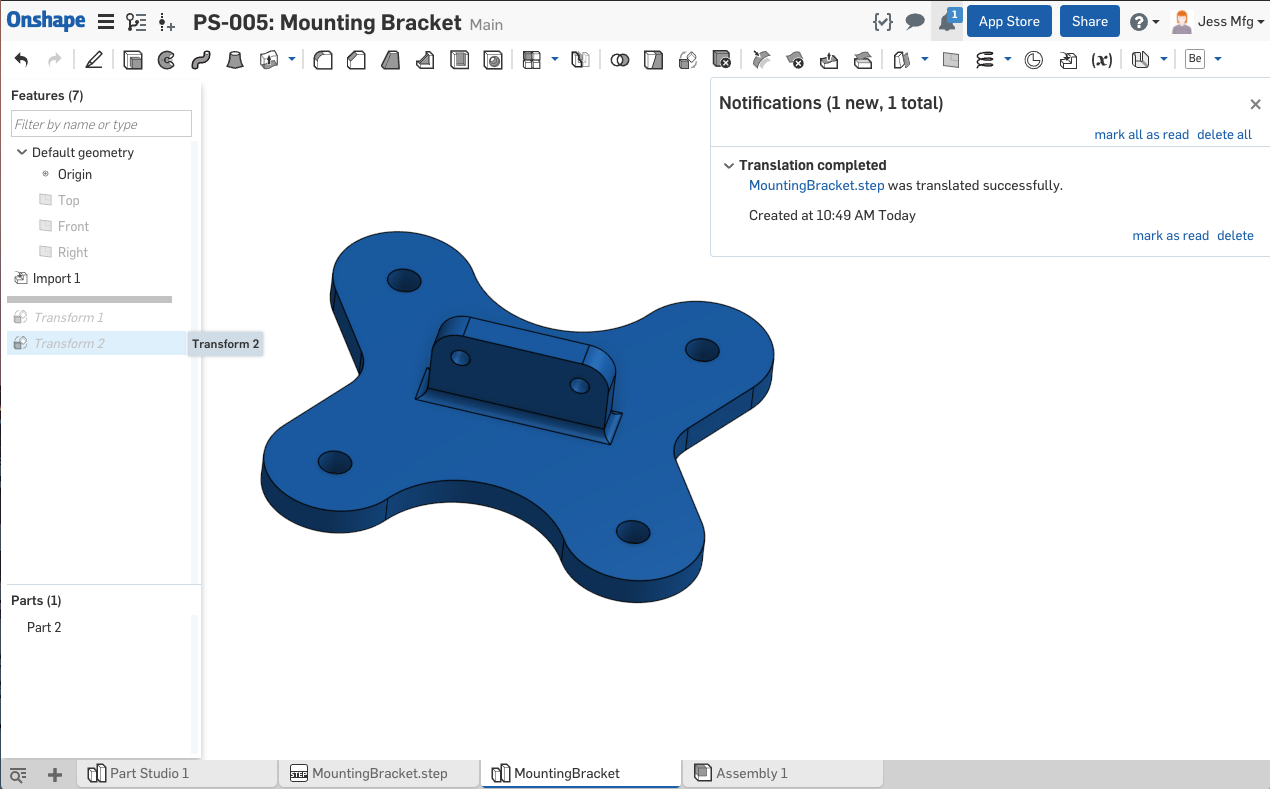Screen dimensions: 1270x789
Task: Open the Help menu dropdown
Action: pos(1145,21)
